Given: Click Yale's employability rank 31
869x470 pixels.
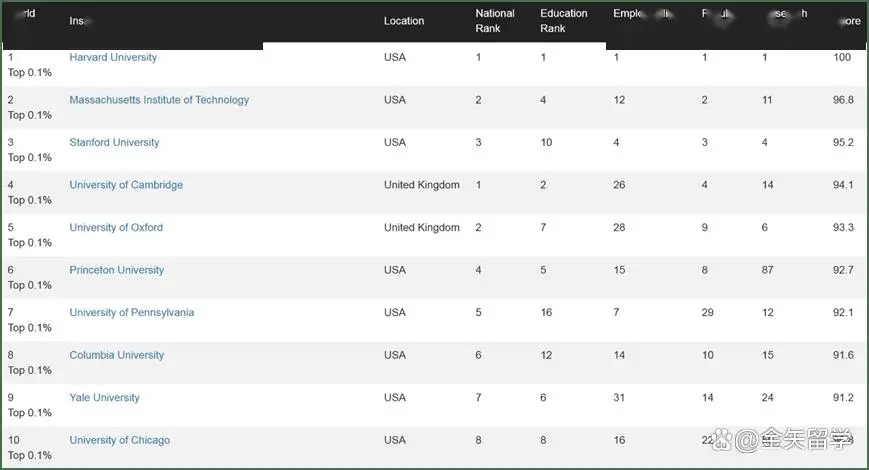Looking at the screenshot, I should pos(619,397).
